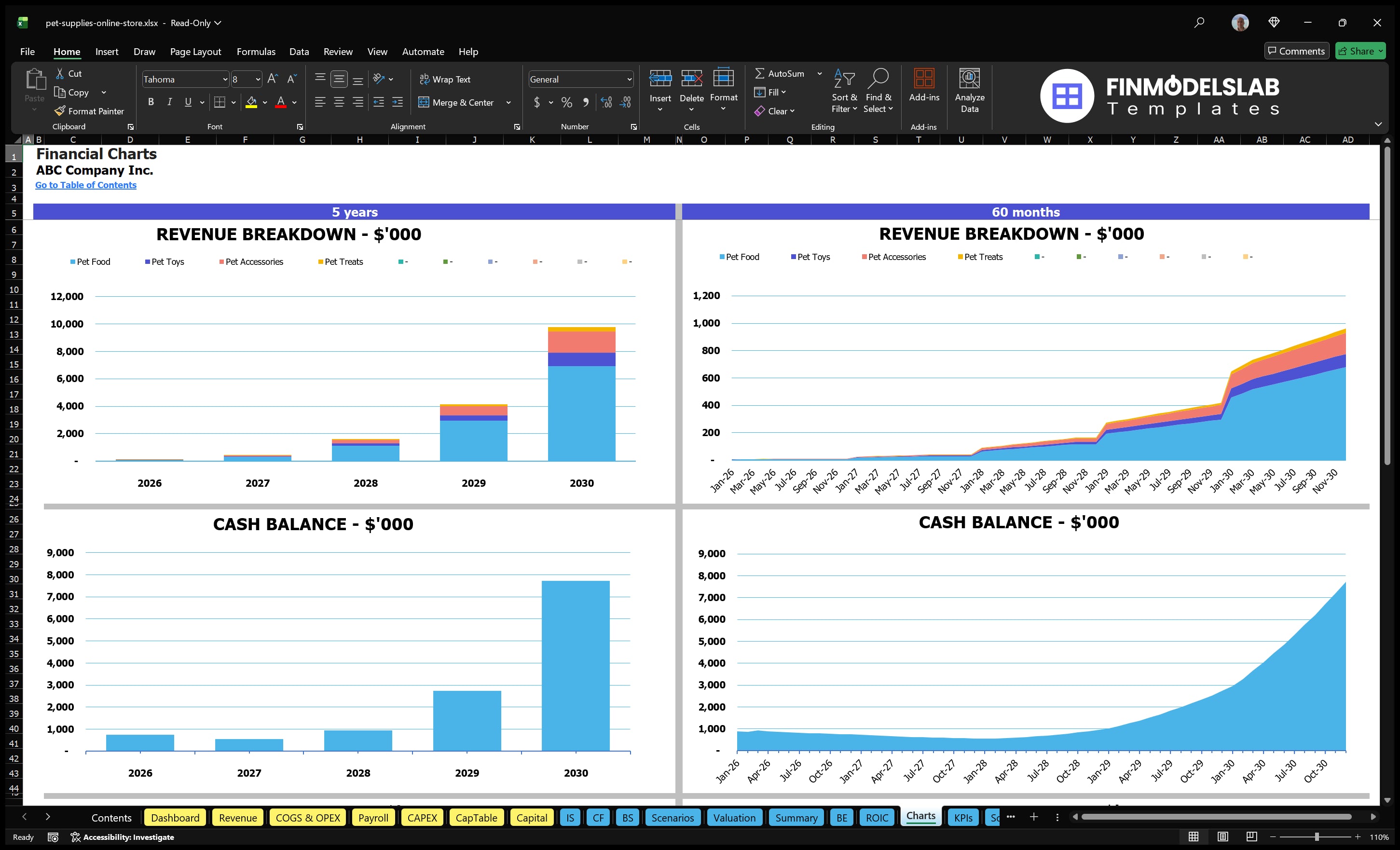The width and height of the screenshot is (1400, 850).
Task: Click the Analyze Data icon
Action: tap(969, 90)
